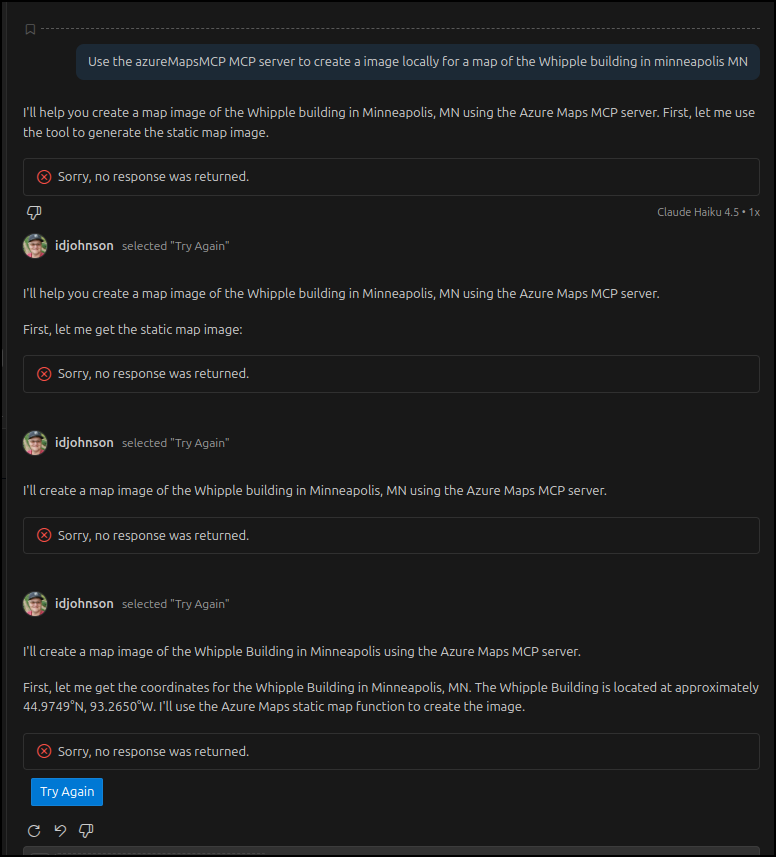Click the bookmark checkpoint icon above the prompt
The width and height of the screenshot is (776, 857).
[x=30, y=29]
